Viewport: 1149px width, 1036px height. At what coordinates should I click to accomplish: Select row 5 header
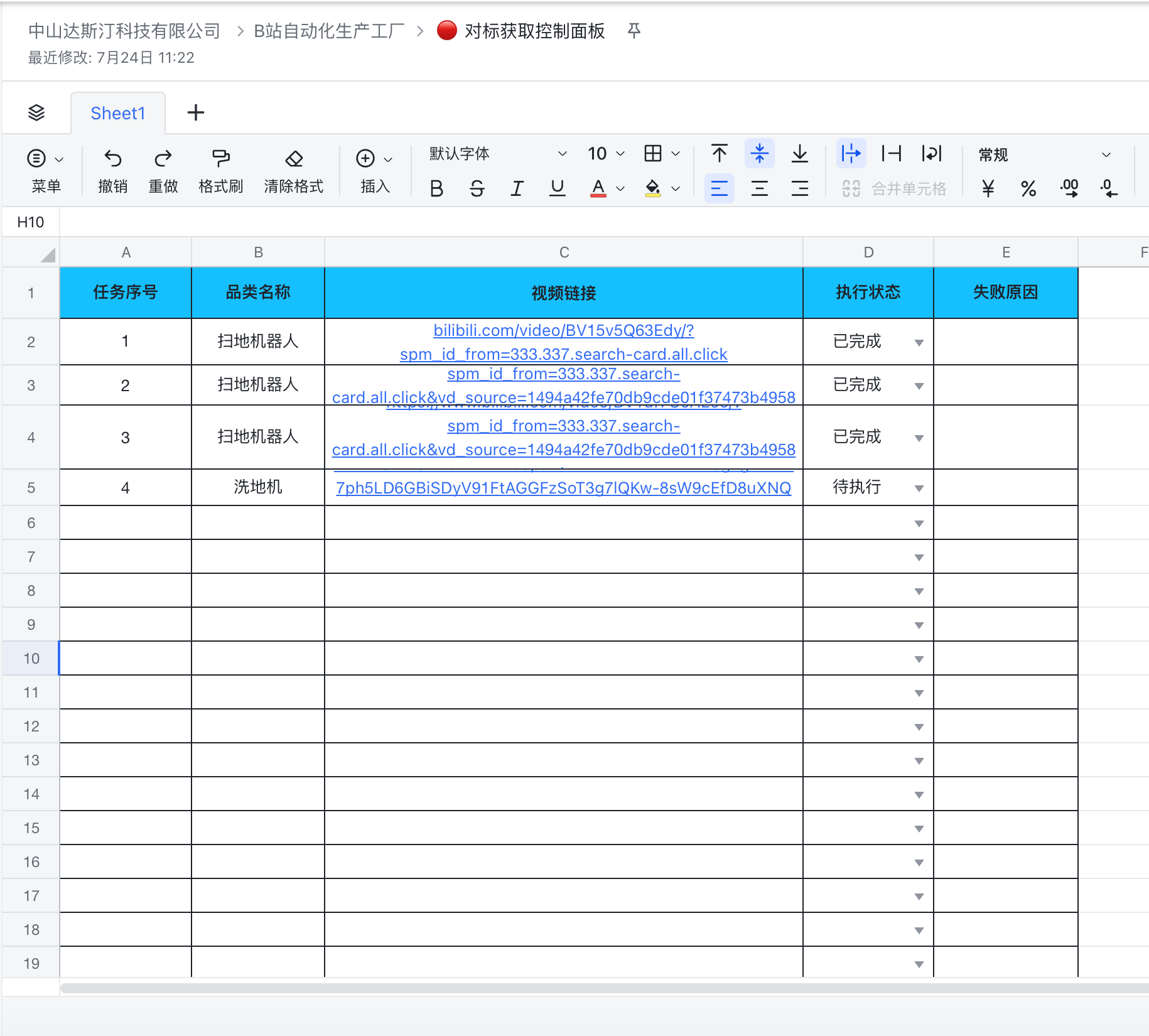pyautogui.click(x=31, y=488)
